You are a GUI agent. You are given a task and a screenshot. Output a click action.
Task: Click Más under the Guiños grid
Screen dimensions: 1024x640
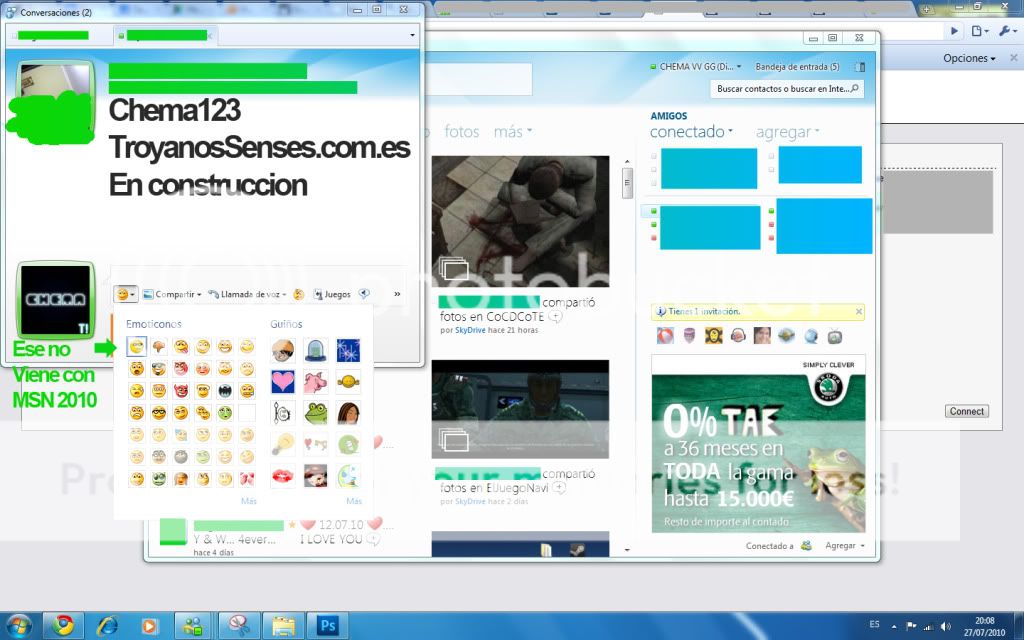(x=354, y=502)
